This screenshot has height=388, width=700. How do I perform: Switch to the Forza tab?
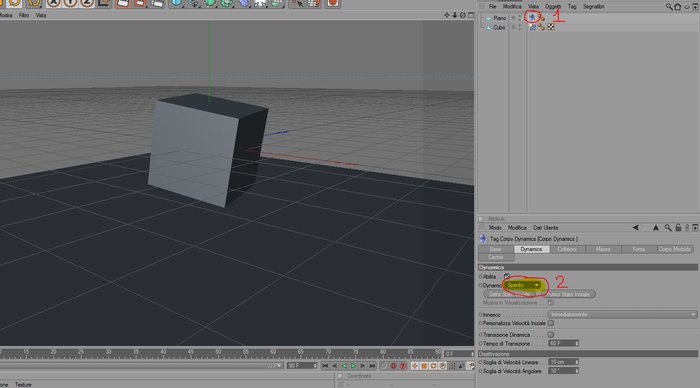pos(639,249)
